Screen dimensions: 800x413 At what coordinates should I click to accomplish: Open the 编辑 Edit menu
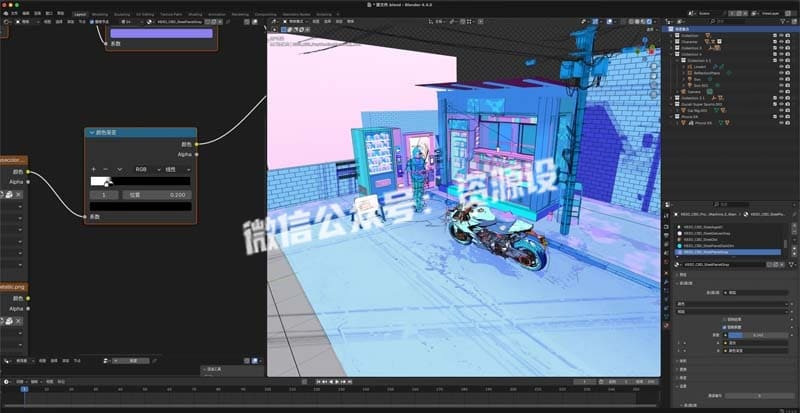point(26,14)
